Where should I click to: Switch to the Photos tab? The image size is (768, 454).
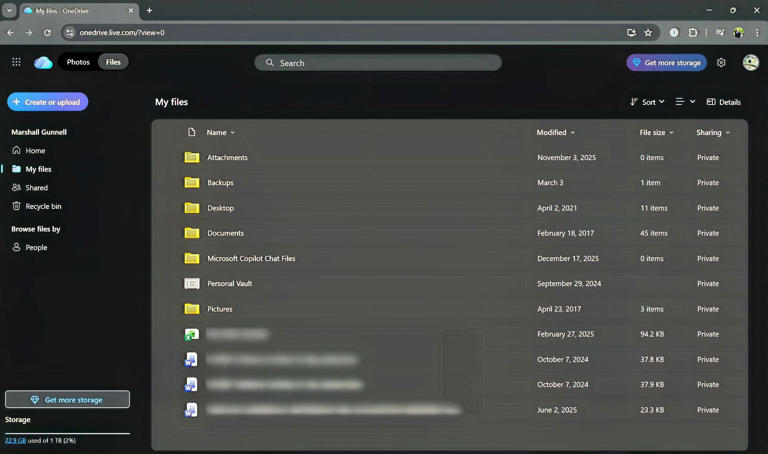78,62
